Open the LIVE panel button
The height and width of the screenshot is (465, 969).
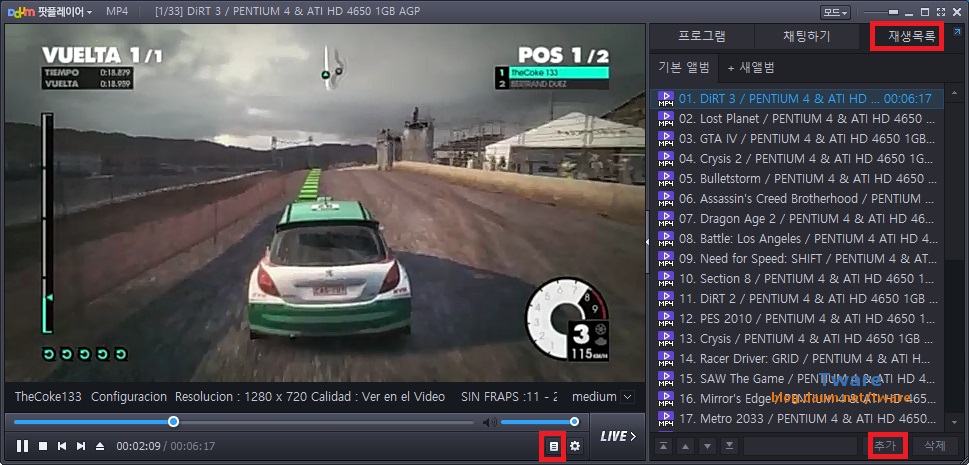click(618, 437)
